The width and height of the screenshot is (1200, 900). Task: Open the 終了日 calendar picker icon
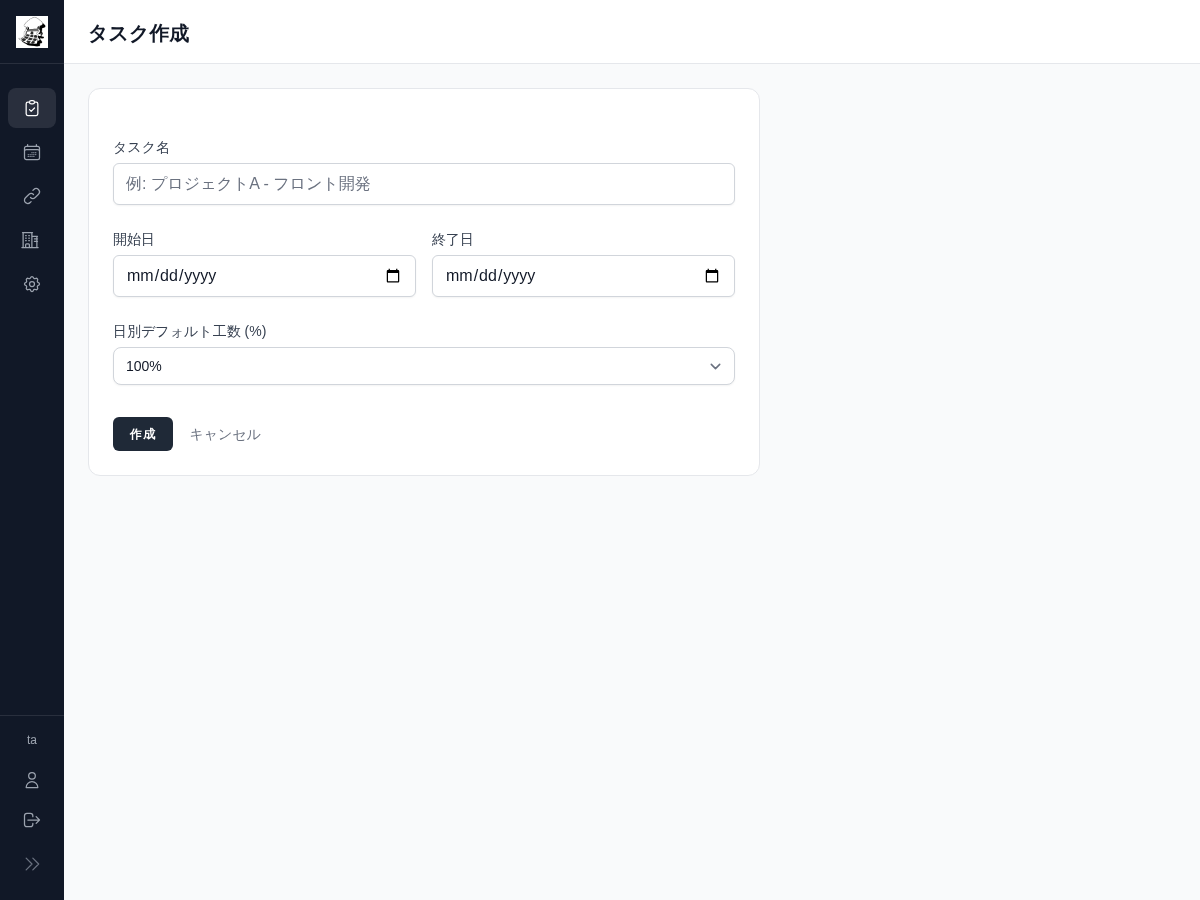pos(712,276)
